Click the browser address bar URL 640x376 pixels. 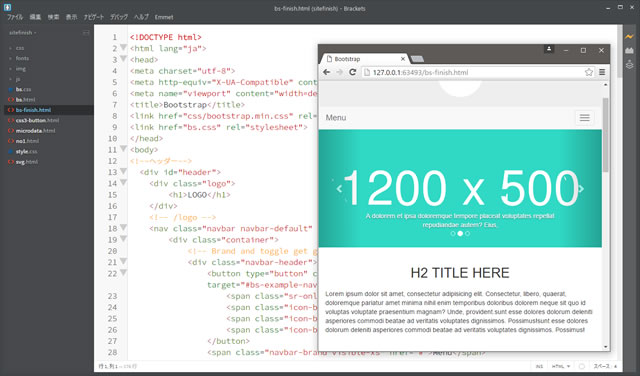coord(420,73)
